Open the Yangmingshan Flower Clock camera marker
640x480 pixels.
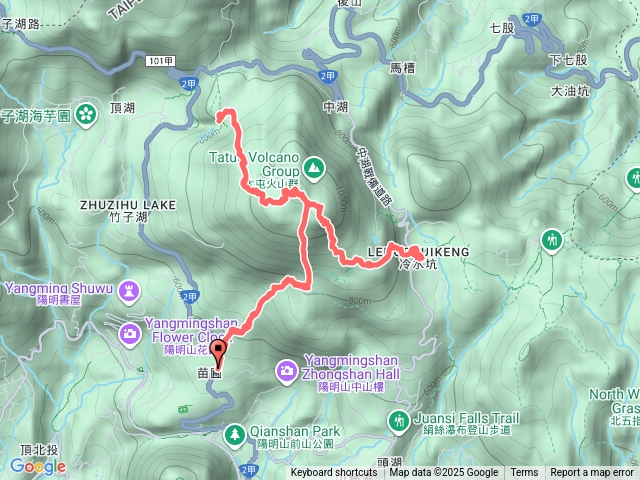(130, 335)
